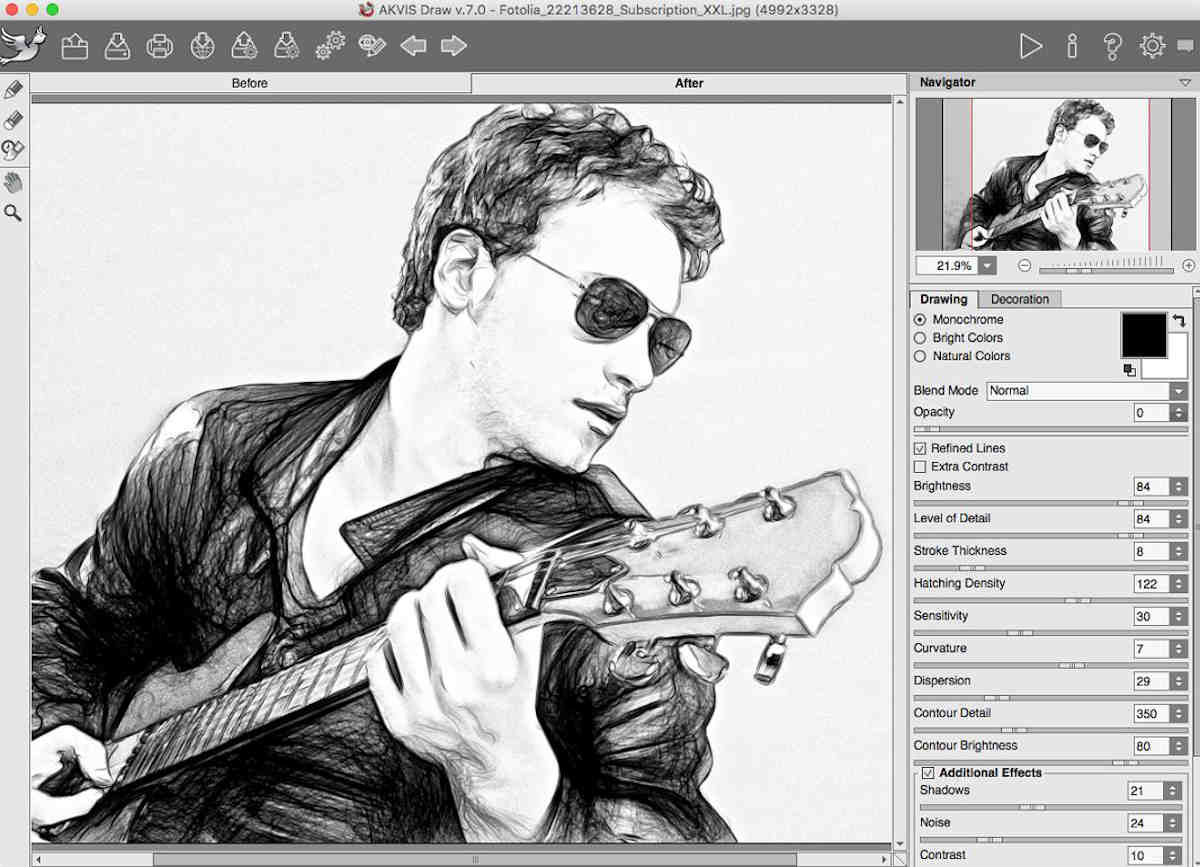Image resolution: width=1200 pixels, height=867 pixels.
Task: Uncheck the Refined Lines checkbox
Action: [x=920, y=449]
